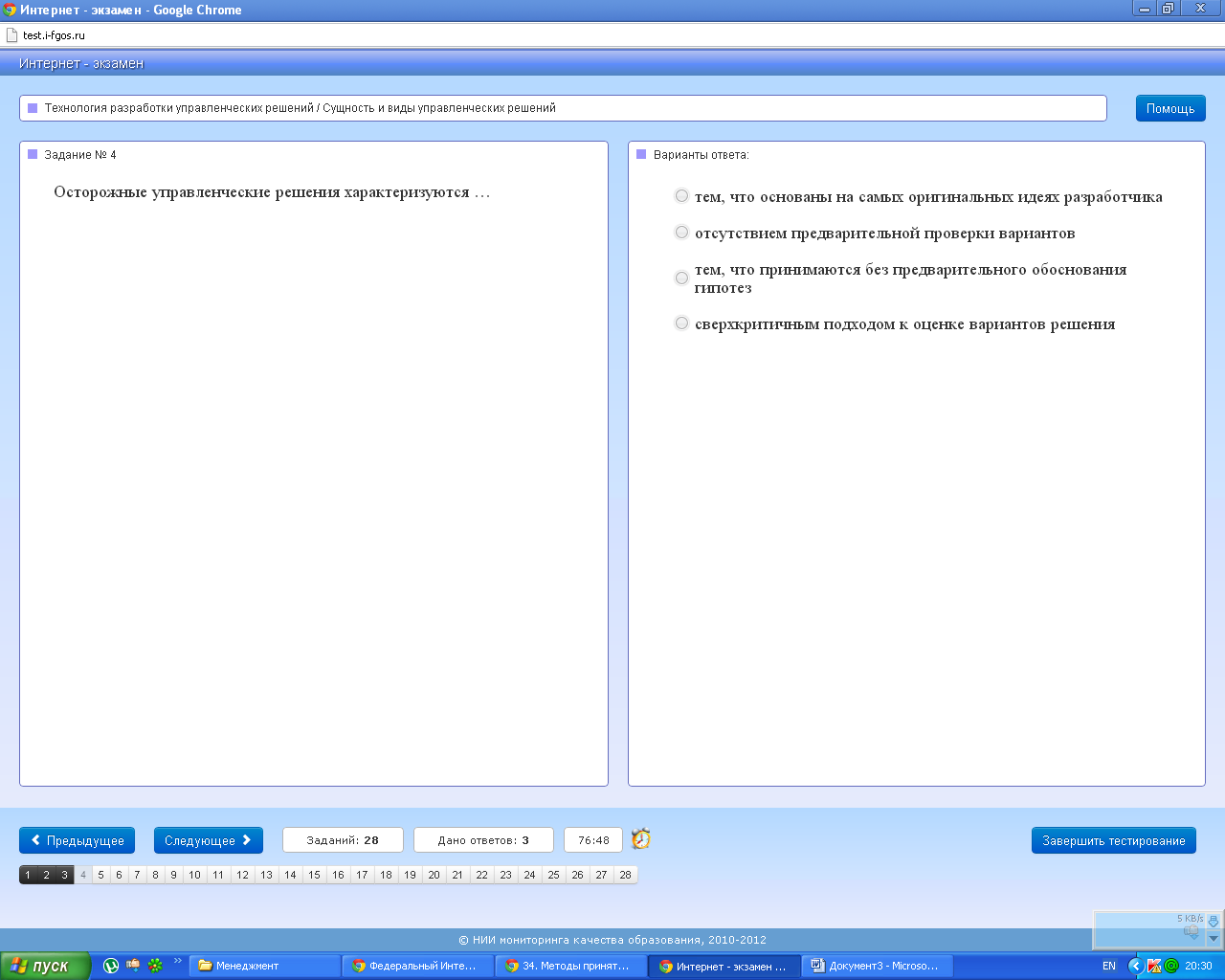1225x980 pixels.
Task: Select answer 'отсутствием предварительной проверки вариантов'
Action: [681, 233]
